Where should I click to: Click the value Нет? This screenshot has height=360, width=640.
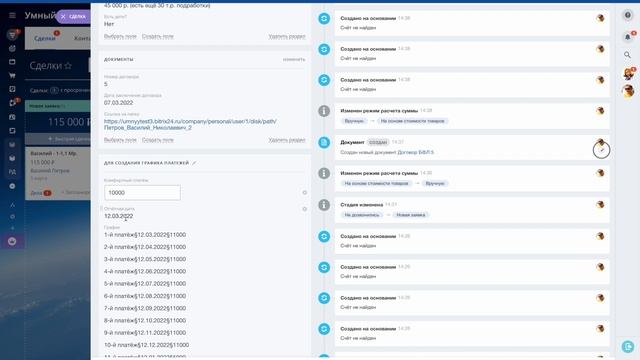pyautogui.click(x=109, y=24)
